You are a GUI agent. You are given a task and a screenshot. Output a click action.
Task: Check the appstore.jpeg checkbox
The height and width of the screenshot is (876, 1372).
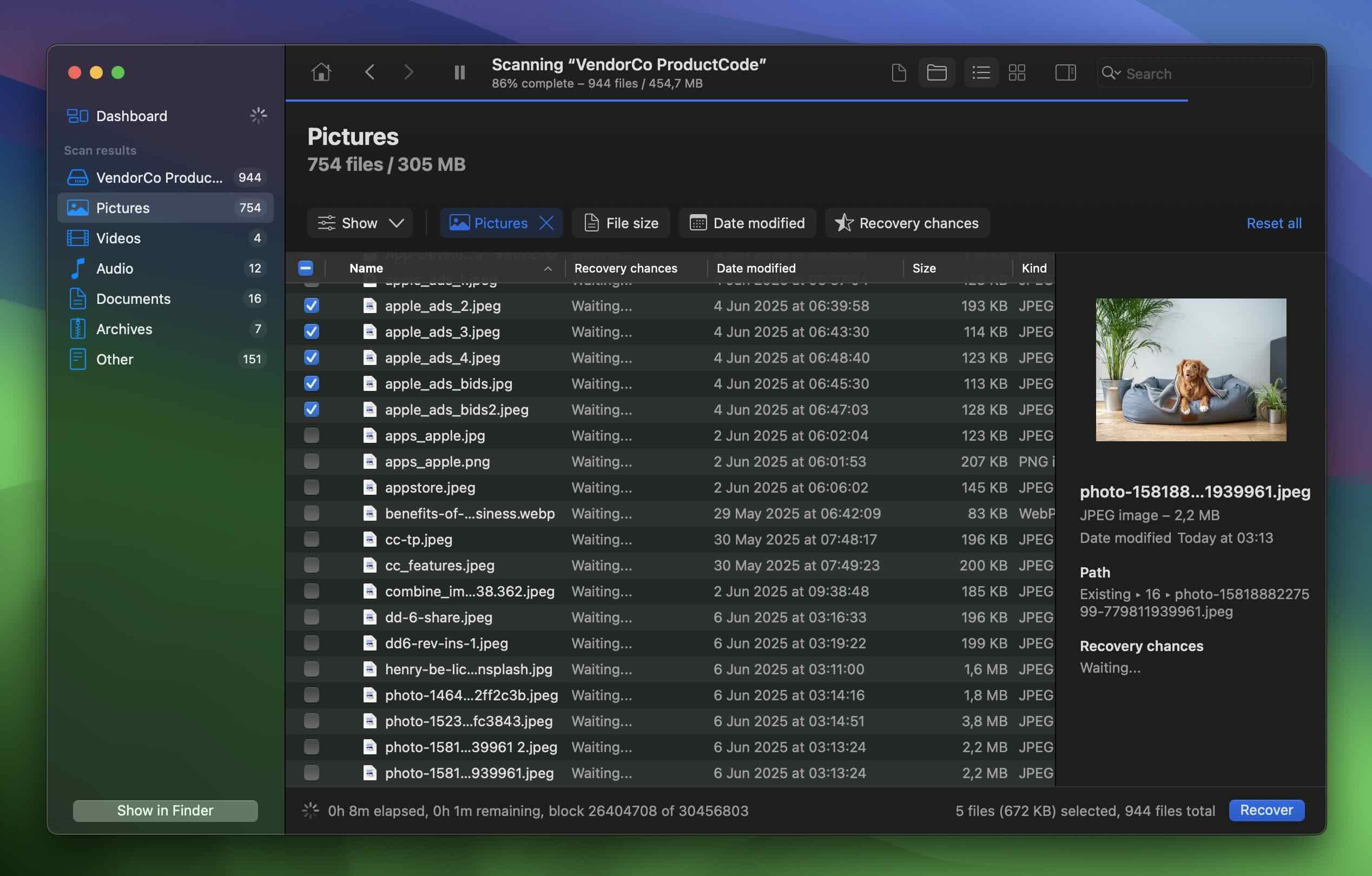(312, 488)
